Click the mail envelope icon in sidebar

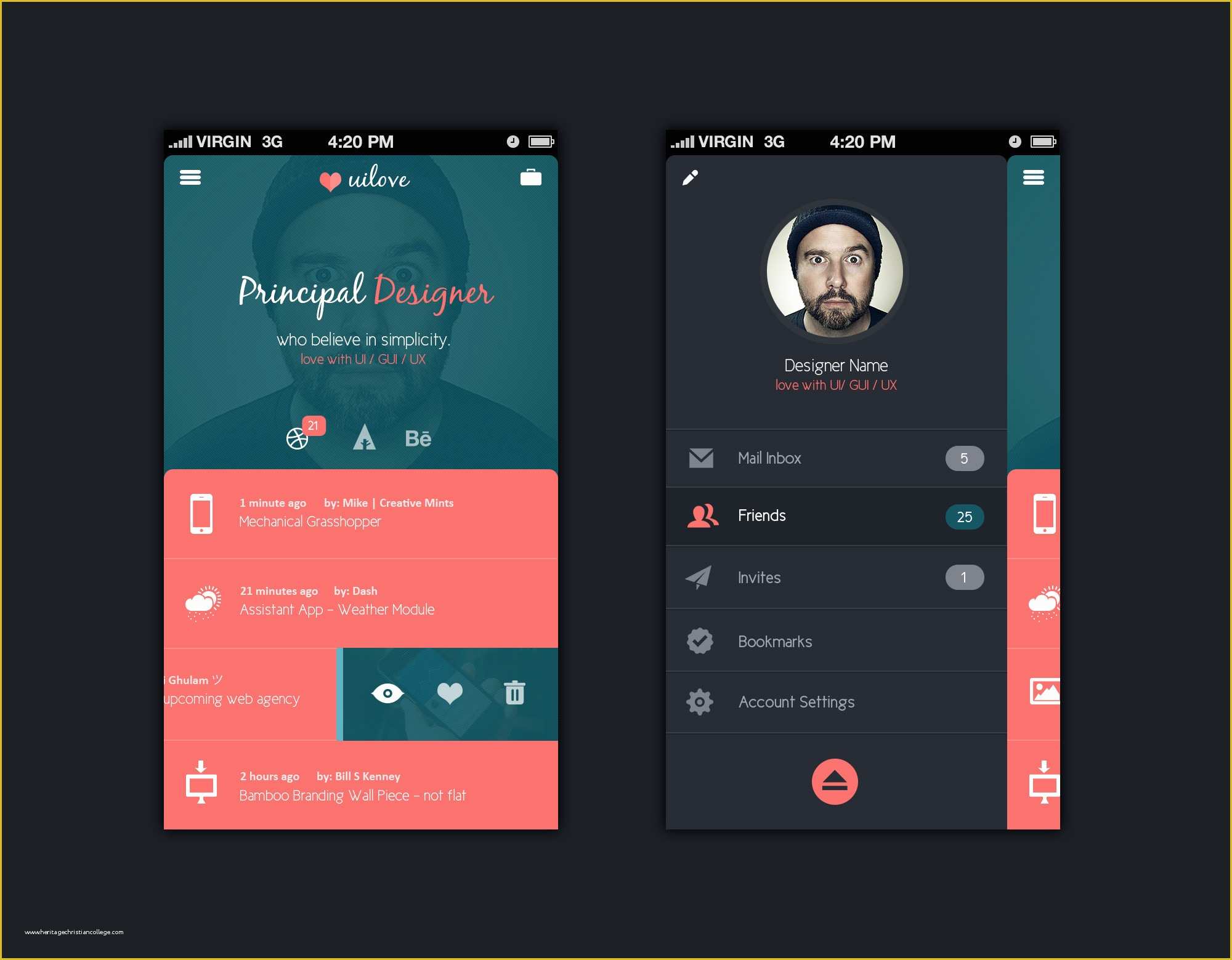[x=694, y=459]
